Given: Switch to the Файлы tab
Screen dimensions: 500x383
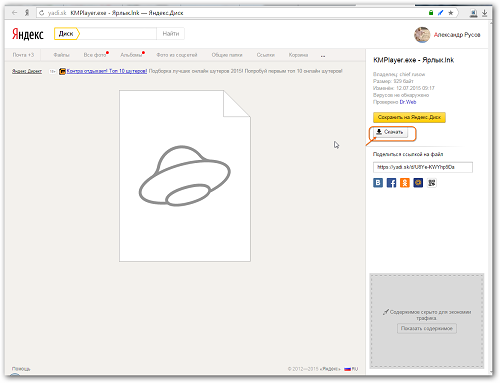Looking at the screenshot, I should coord(62,55).
